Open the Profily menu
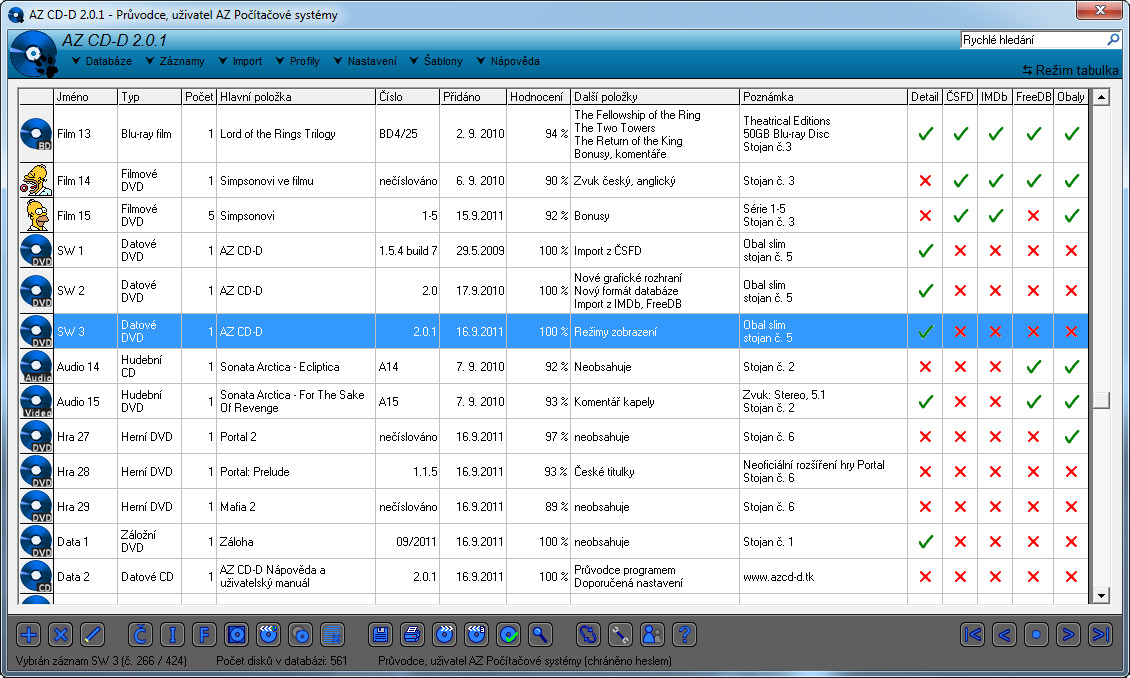 click(x=298, y=61)
